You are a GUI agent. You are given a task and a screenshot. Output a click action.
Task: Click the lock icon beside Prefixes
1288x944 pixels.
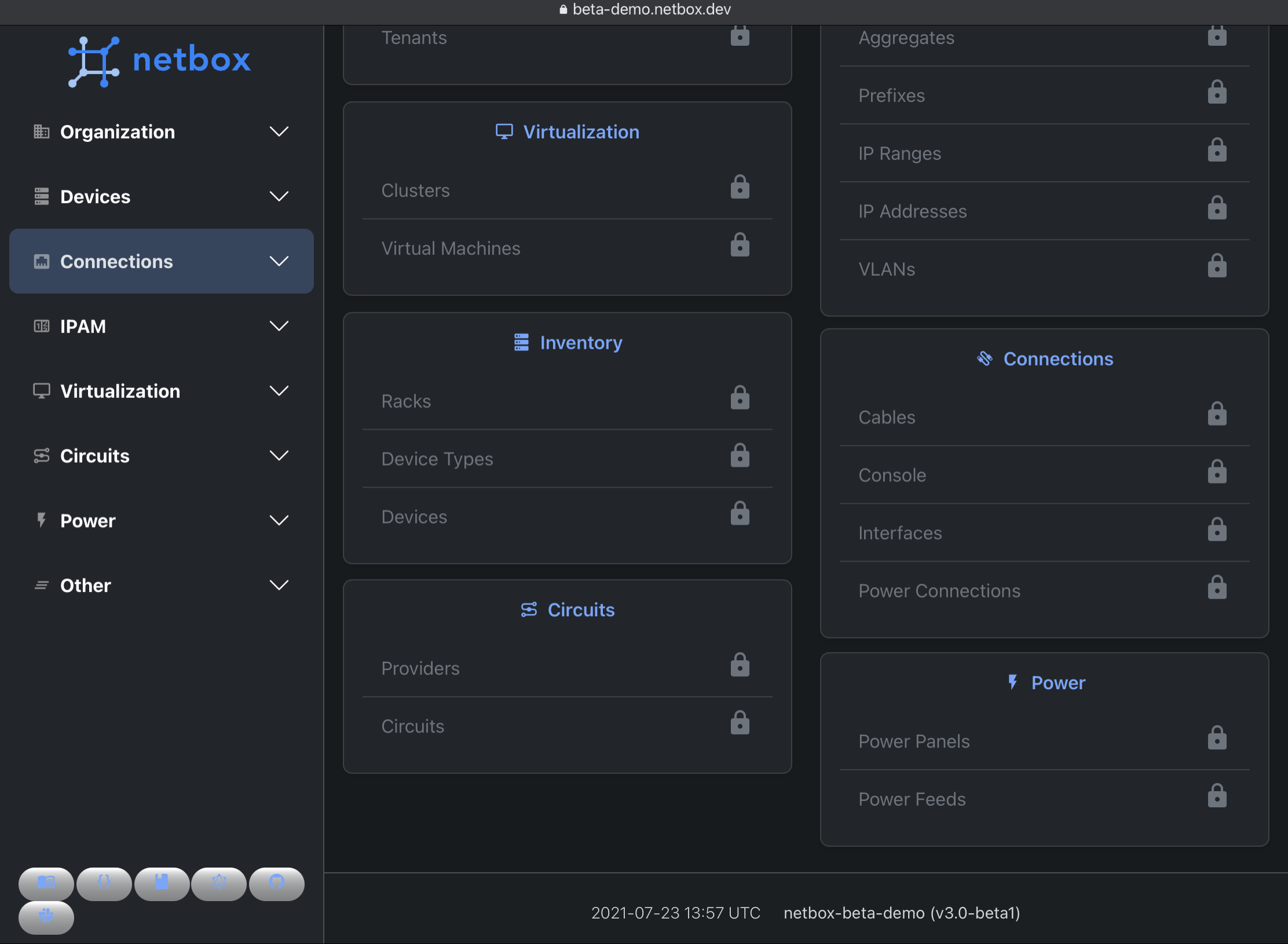coord(1217,93)
